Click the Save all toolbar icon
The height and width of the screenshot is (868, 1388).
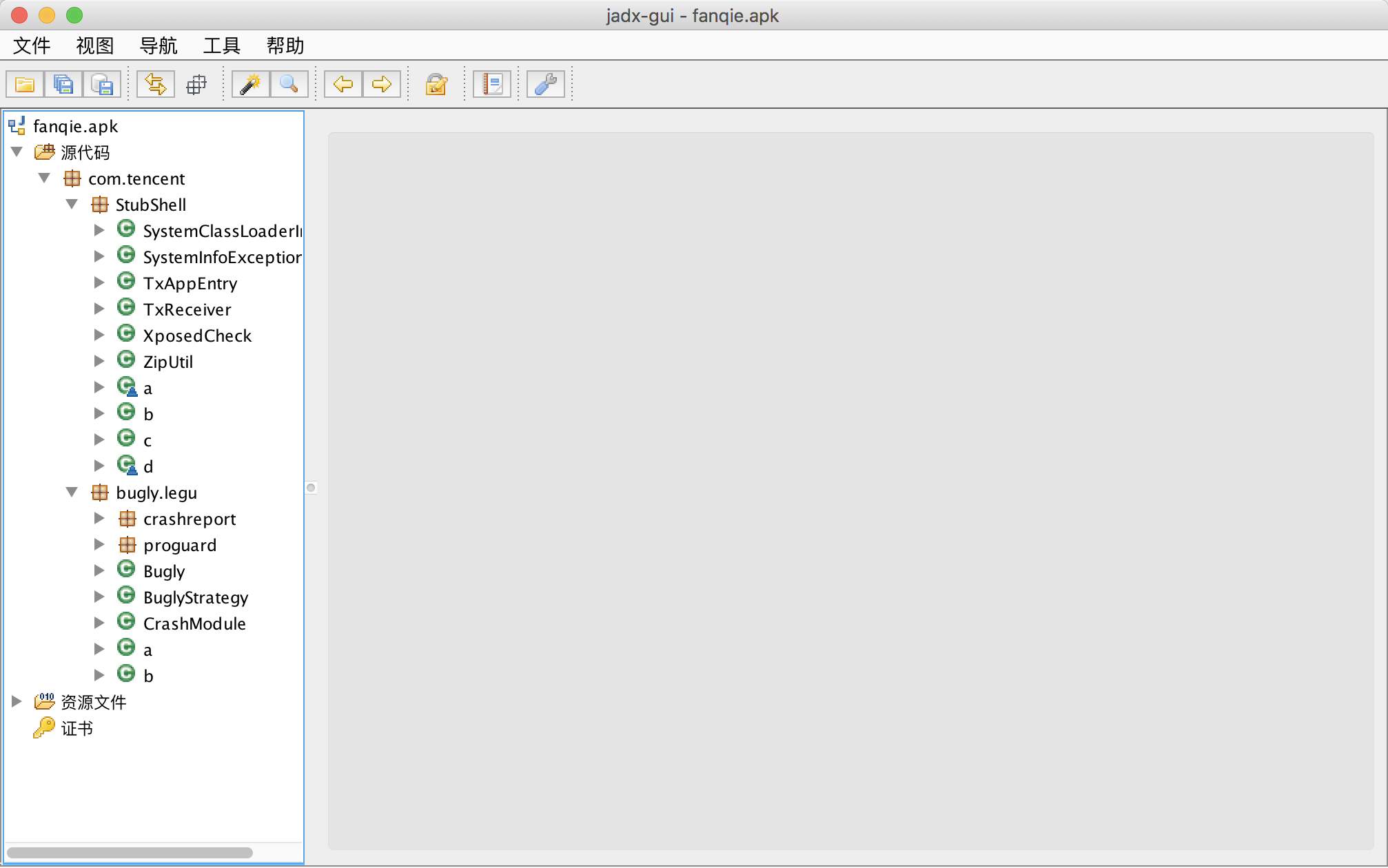click(x=63, y=85)
